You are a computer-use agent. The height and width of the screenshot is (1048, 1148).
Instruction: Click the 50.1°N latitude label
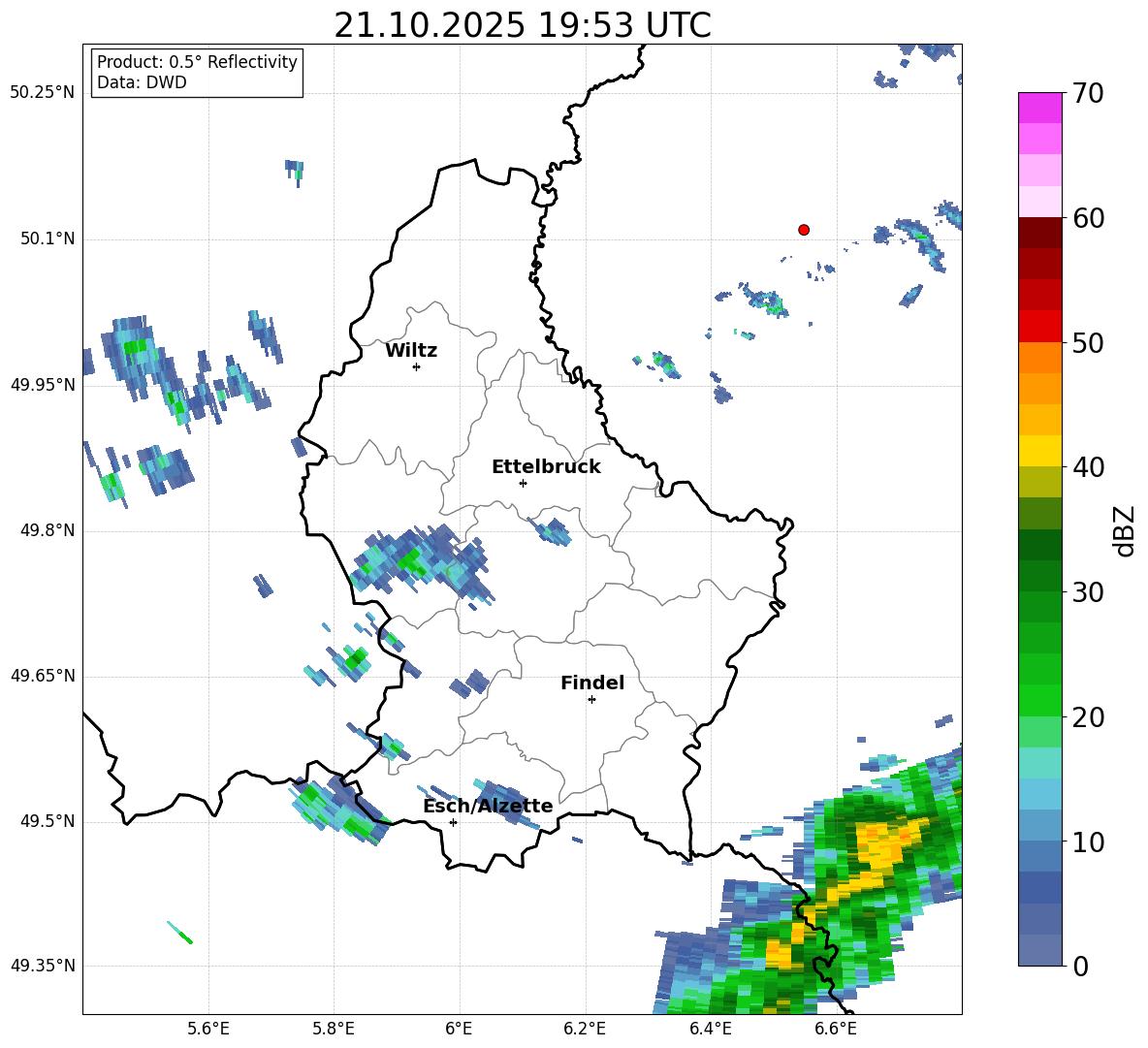click(48, 239)
